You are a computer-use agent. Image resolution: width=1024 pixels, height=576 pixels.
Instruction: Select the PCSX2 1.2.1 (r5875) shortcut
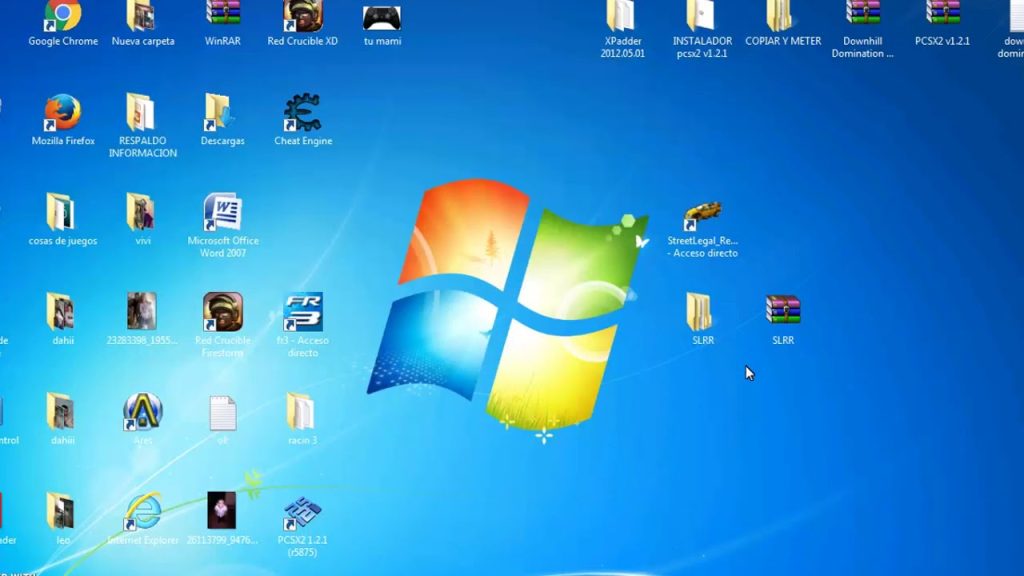click(302, 512)
